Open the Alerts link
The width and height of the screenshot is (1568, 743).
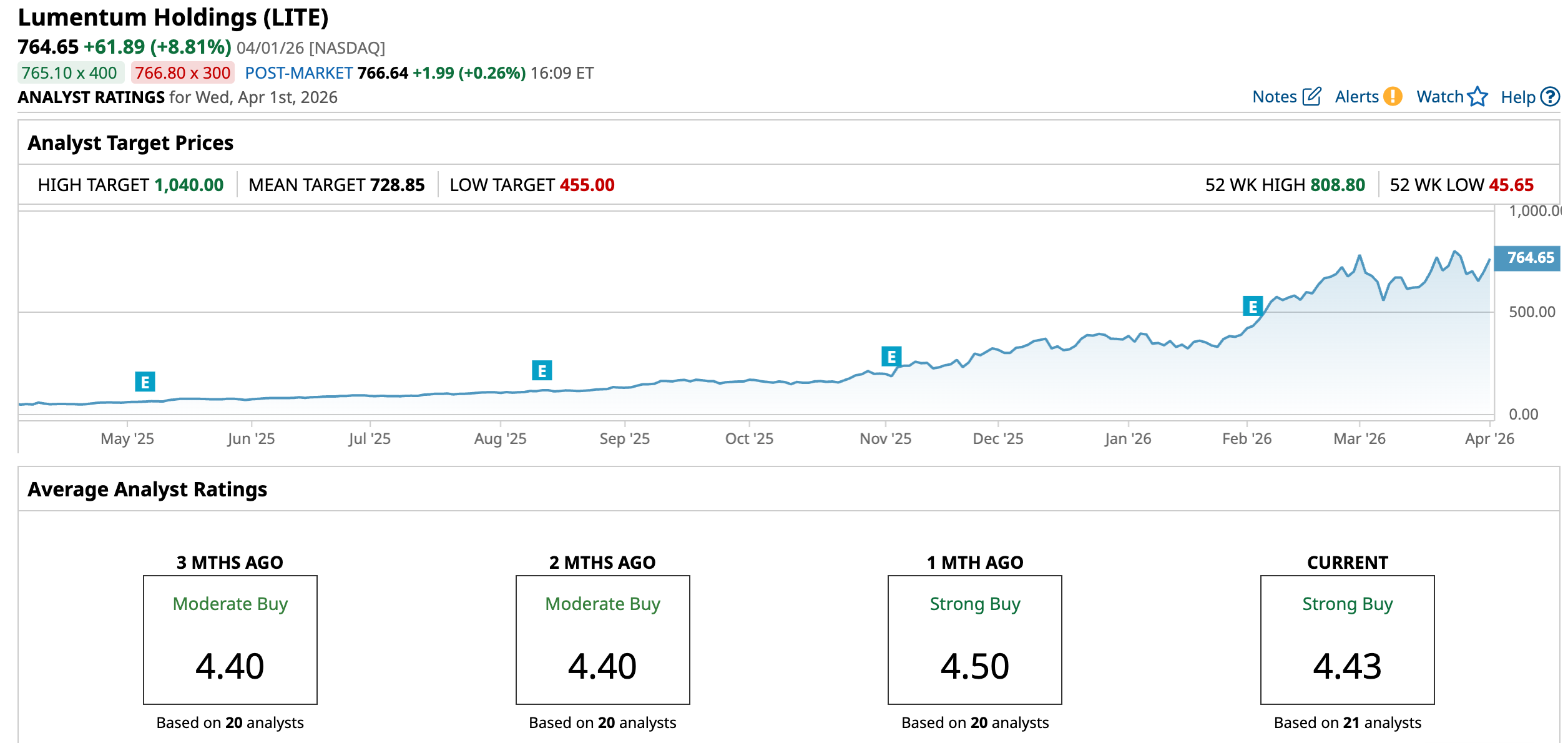(x=1356, y=97)
